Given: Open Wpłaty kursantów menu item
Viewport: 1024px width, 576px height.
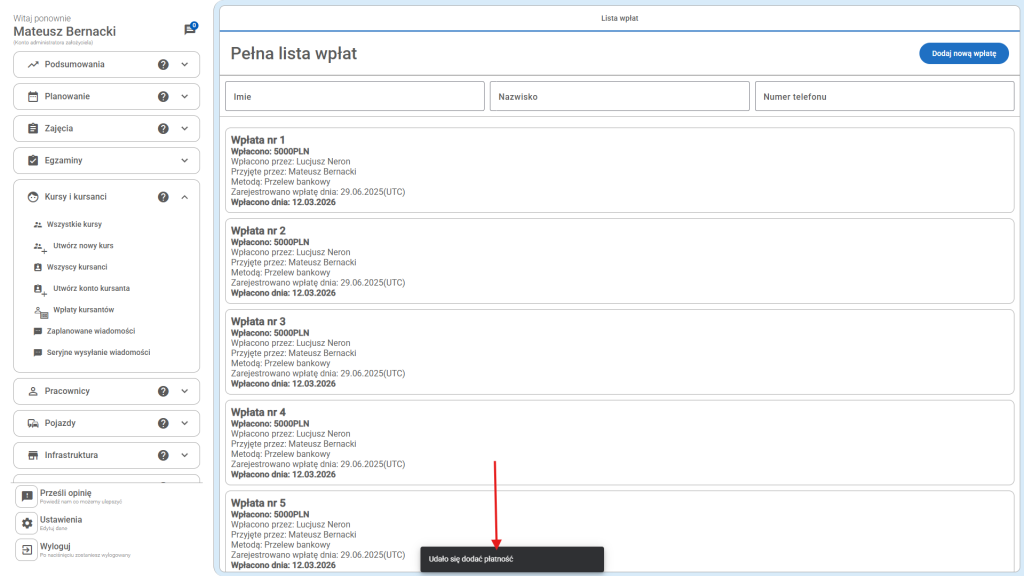Looking at the screenshot, I should point(83,310).
